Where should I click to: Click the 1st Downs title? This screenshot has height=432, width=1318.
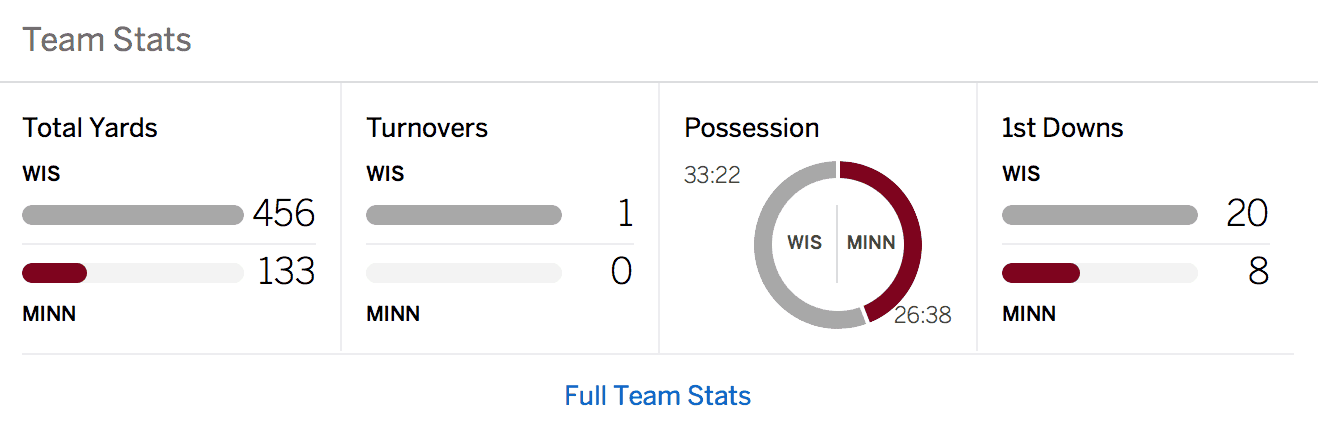coord(1063,128)
